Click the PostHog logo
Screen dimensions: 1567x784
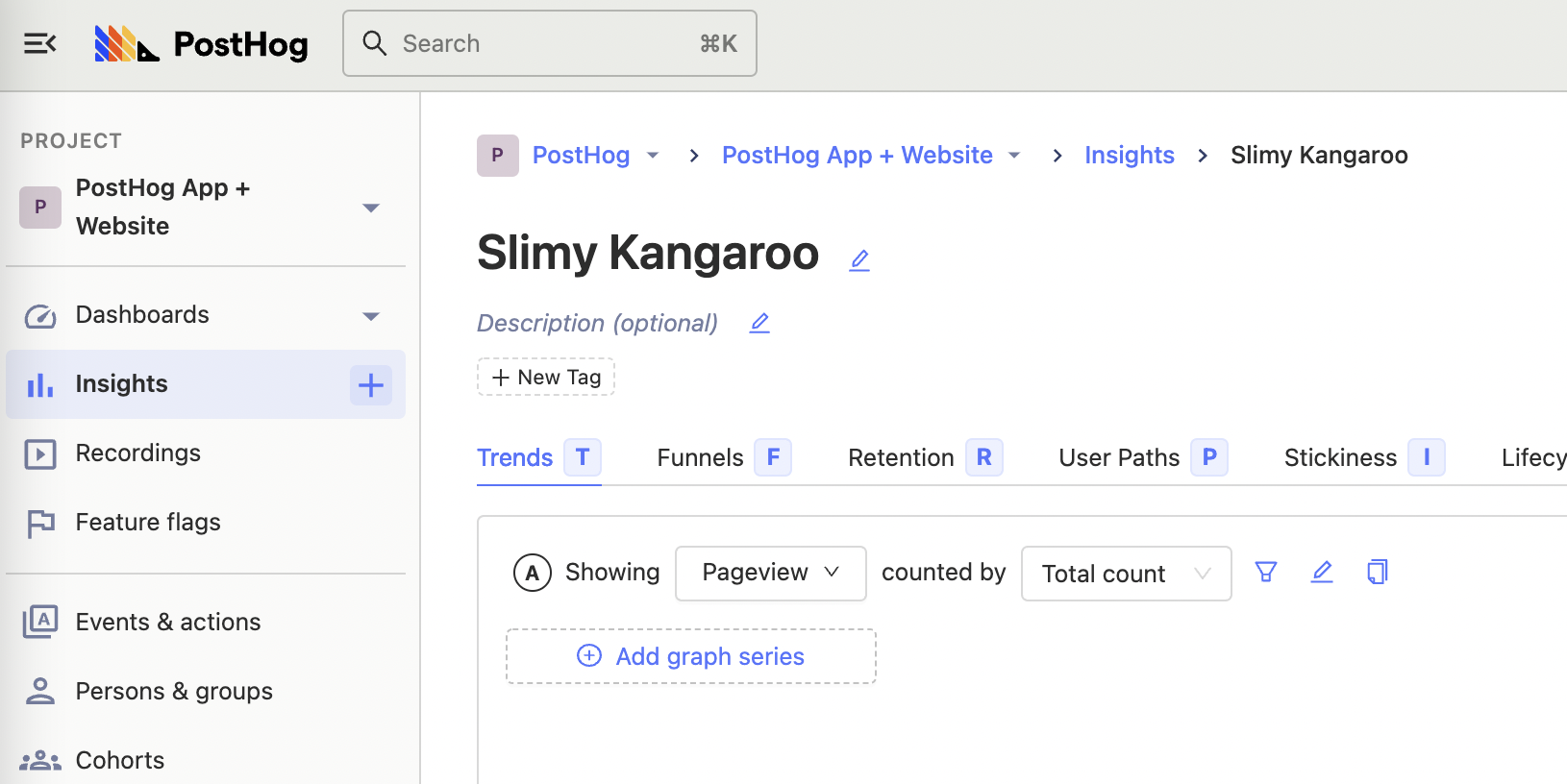[202, 44]
